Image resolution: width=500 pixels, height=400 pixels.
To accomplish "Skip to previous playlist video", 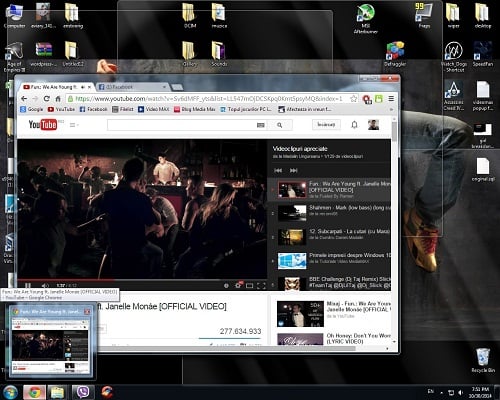I will point(278,170).
